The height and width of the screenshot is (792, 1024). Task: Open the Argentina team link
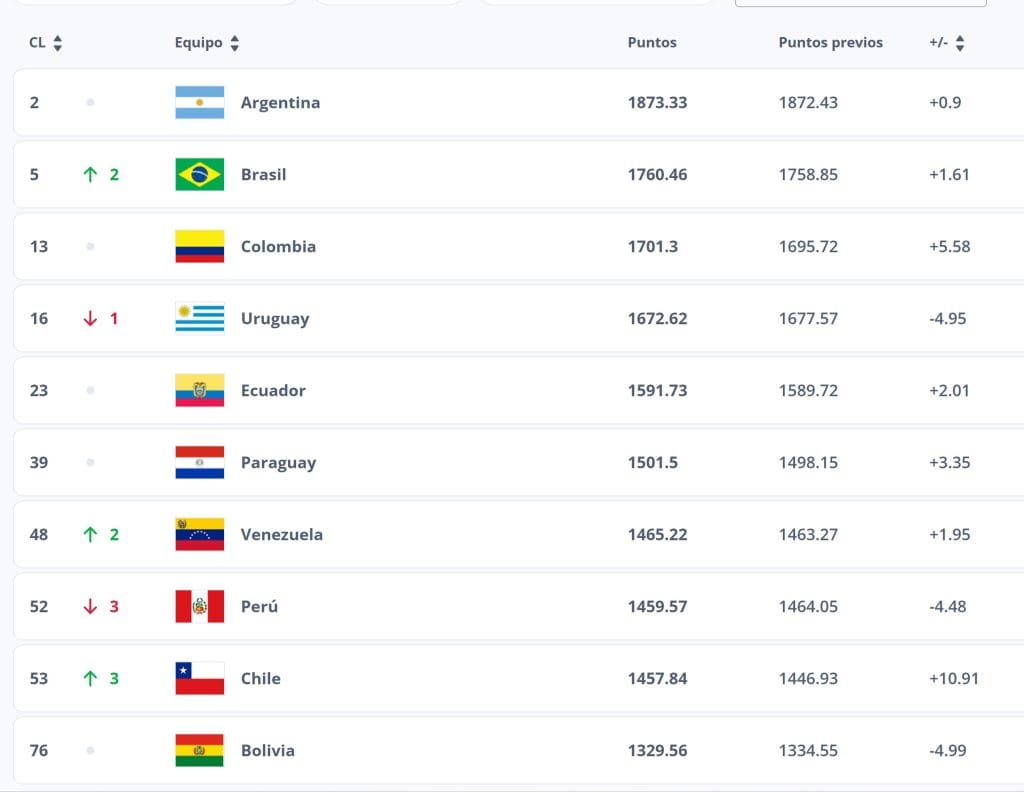(280, 102)
